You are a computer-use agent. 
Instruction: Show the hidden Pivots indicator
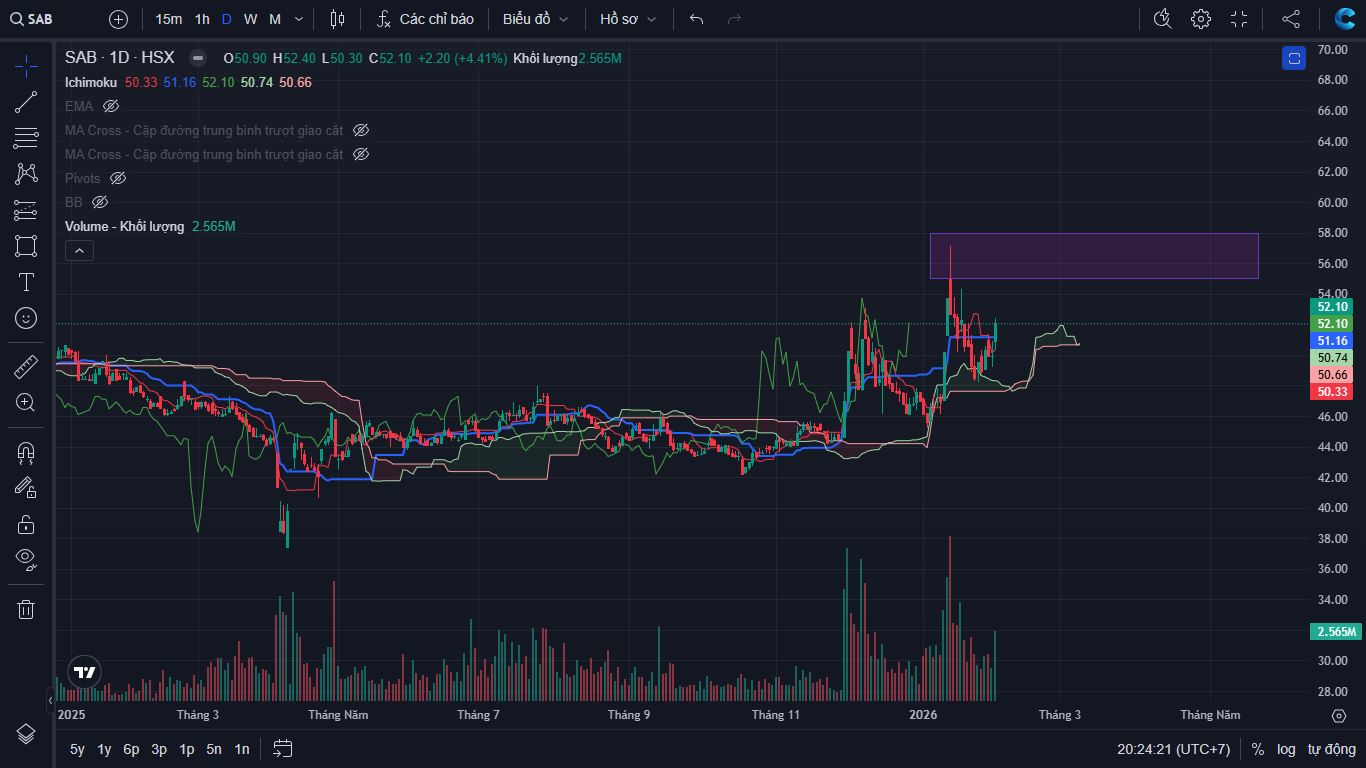pos(118,178)
